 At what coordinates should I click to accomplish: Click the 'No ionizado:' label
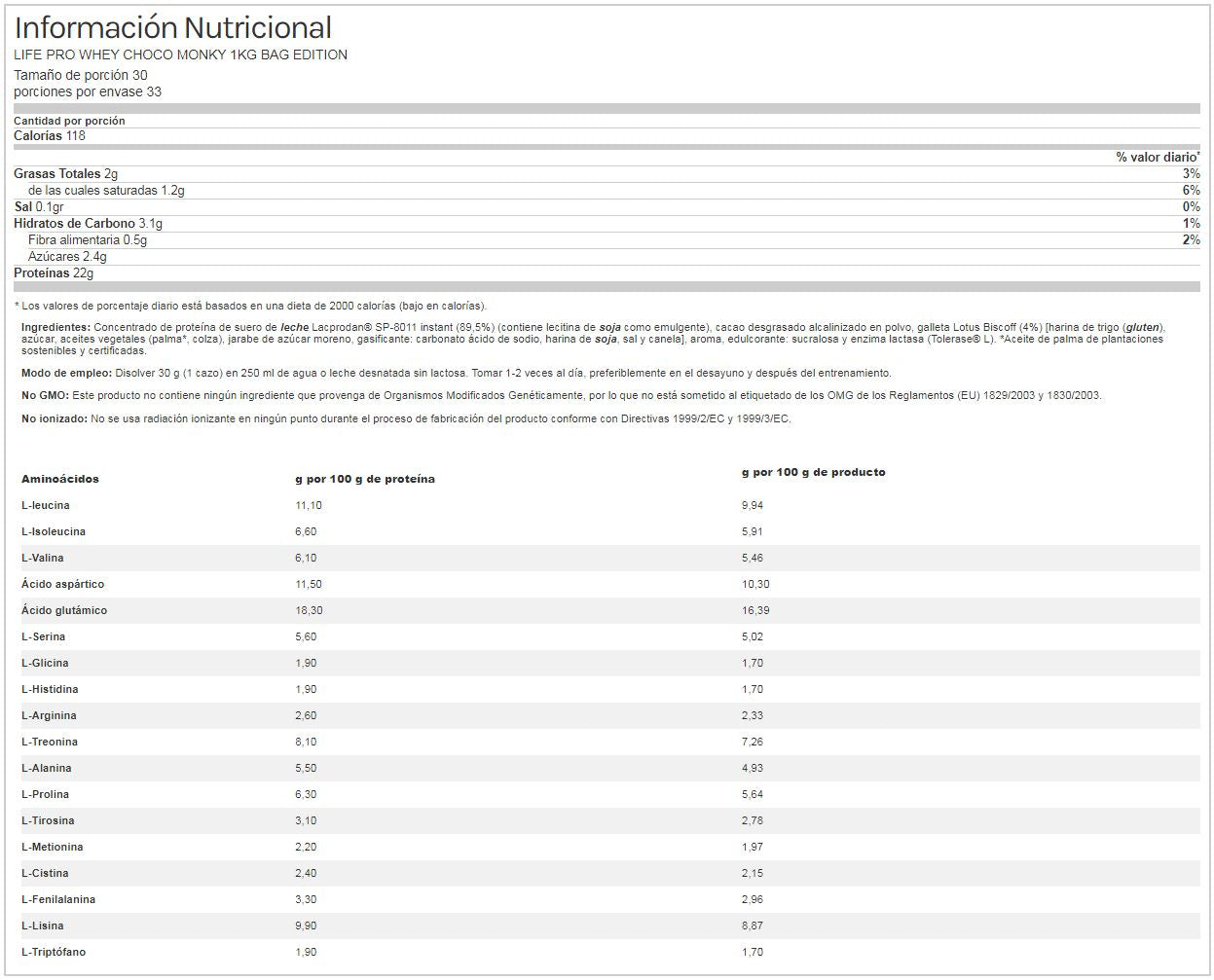click(55, 418)
